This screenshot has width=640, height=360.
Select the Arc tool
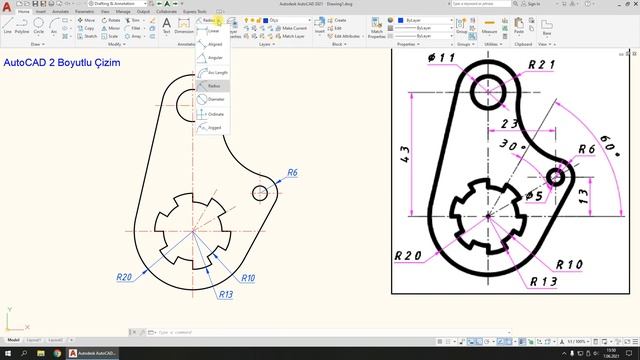pyautogui.click(x=54, y=25)
